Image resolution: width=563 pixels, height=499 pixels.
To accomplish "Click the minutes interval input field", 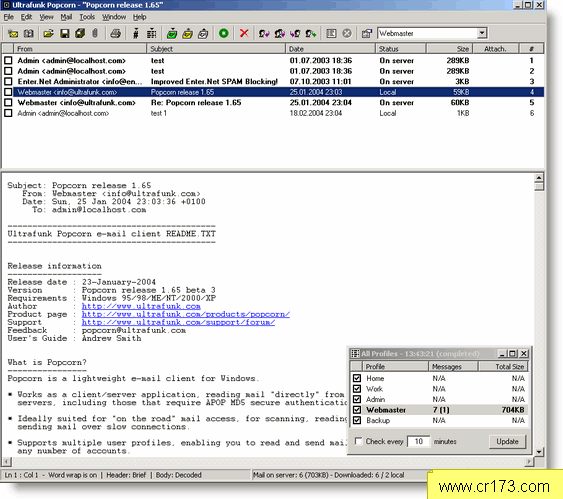I will point(419,442).
